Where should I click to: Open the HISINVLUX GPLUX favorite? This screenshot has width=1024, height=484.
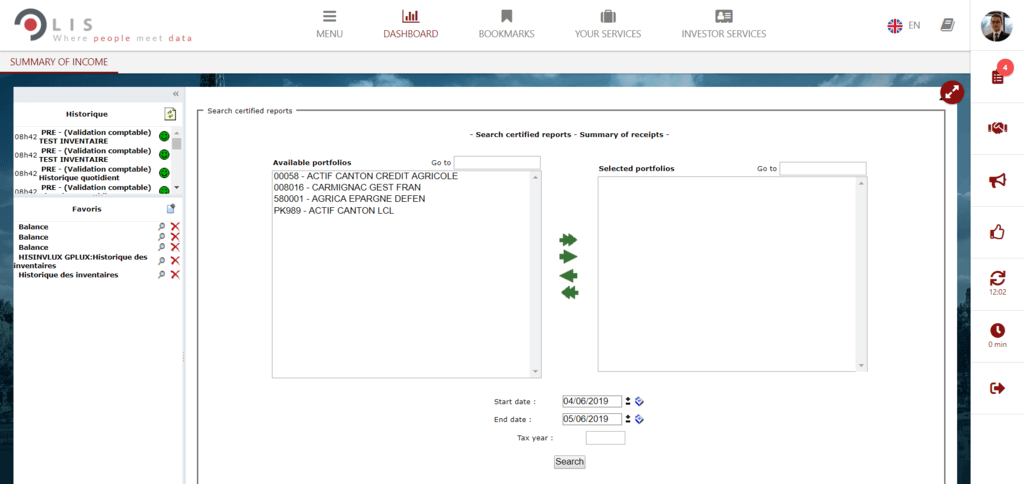click(x=80, y=261)
